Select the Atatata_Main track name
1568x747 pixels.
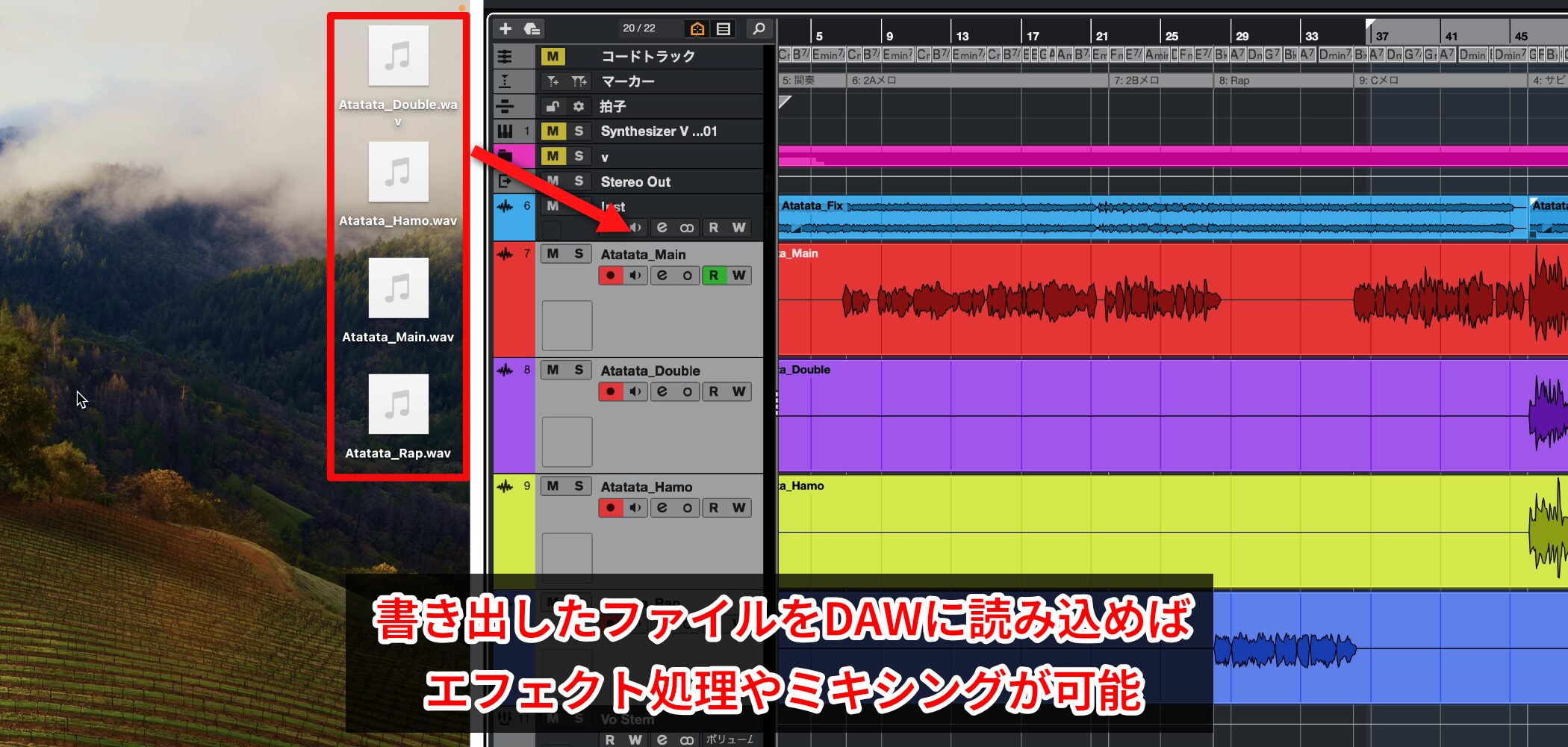[x=643, y=255]
